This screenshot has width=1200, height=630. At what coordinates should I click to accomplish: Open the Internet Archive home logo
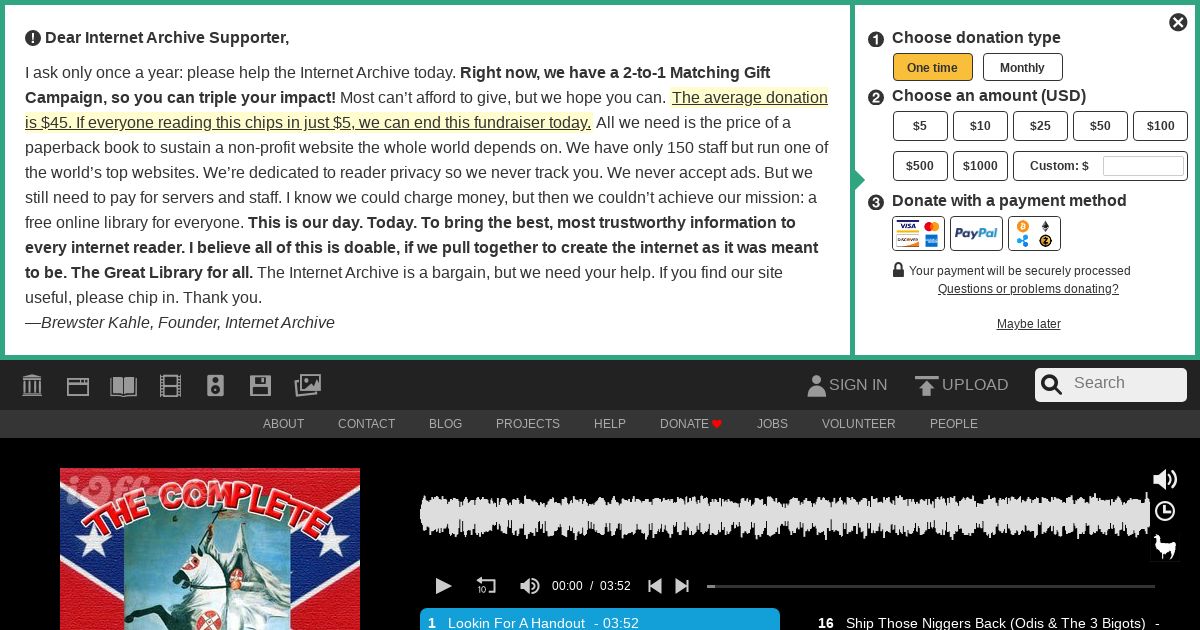(32, 385)
